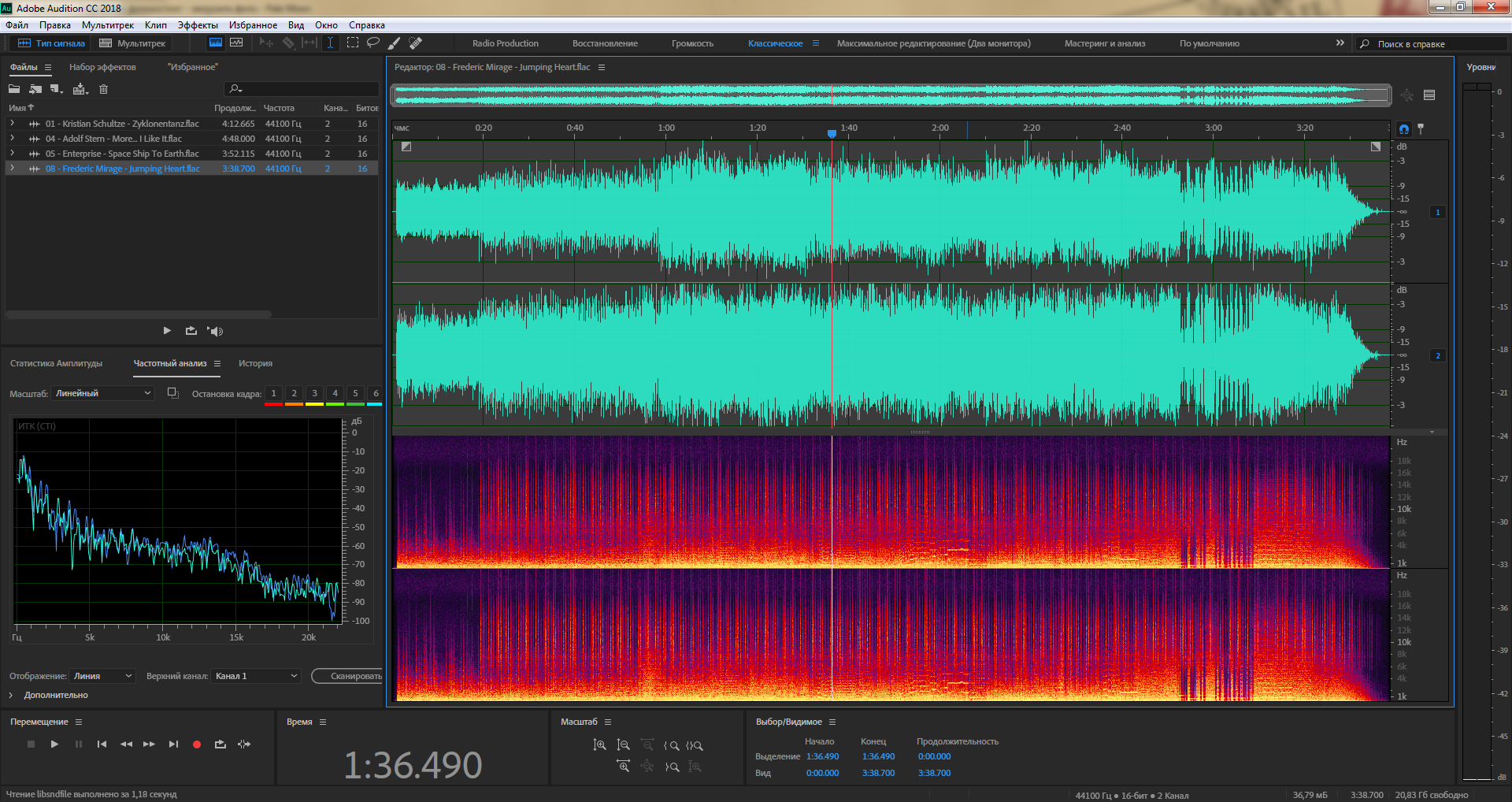Open the Эффекты menu
The width and height of the screenshot is (1512, 802).
tap(198, 25)
